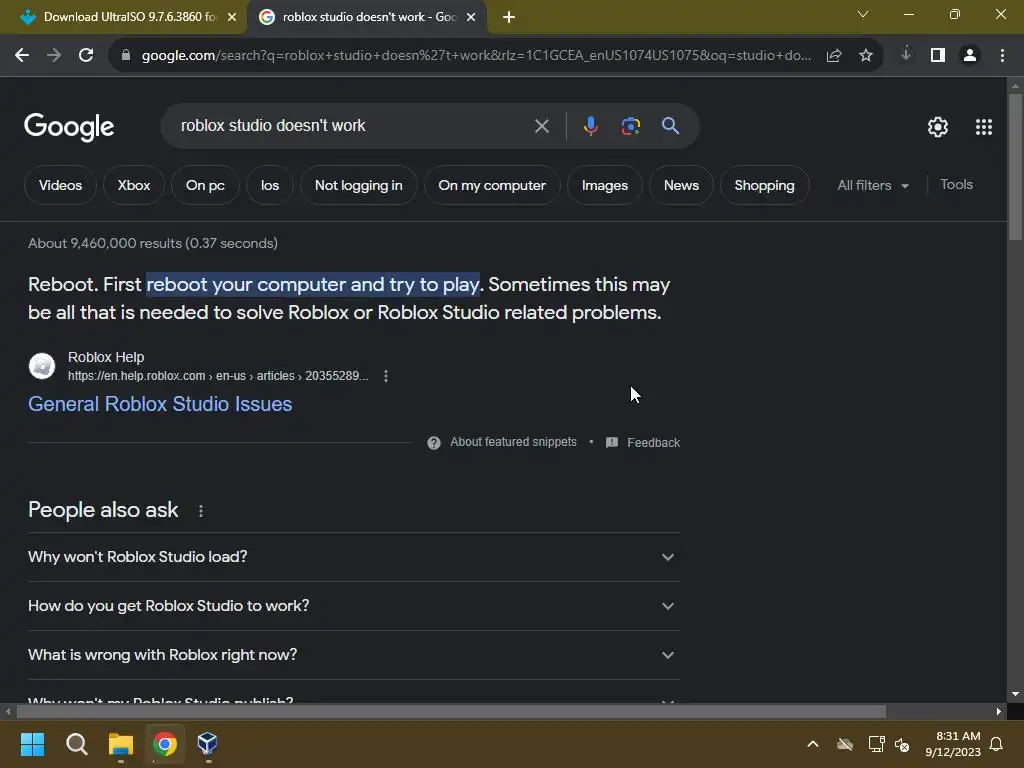Click the Roblox Help favicon thumbnail
This screenshot has height=768, width=1024.
pyautogui.click(x=42, y=366)
